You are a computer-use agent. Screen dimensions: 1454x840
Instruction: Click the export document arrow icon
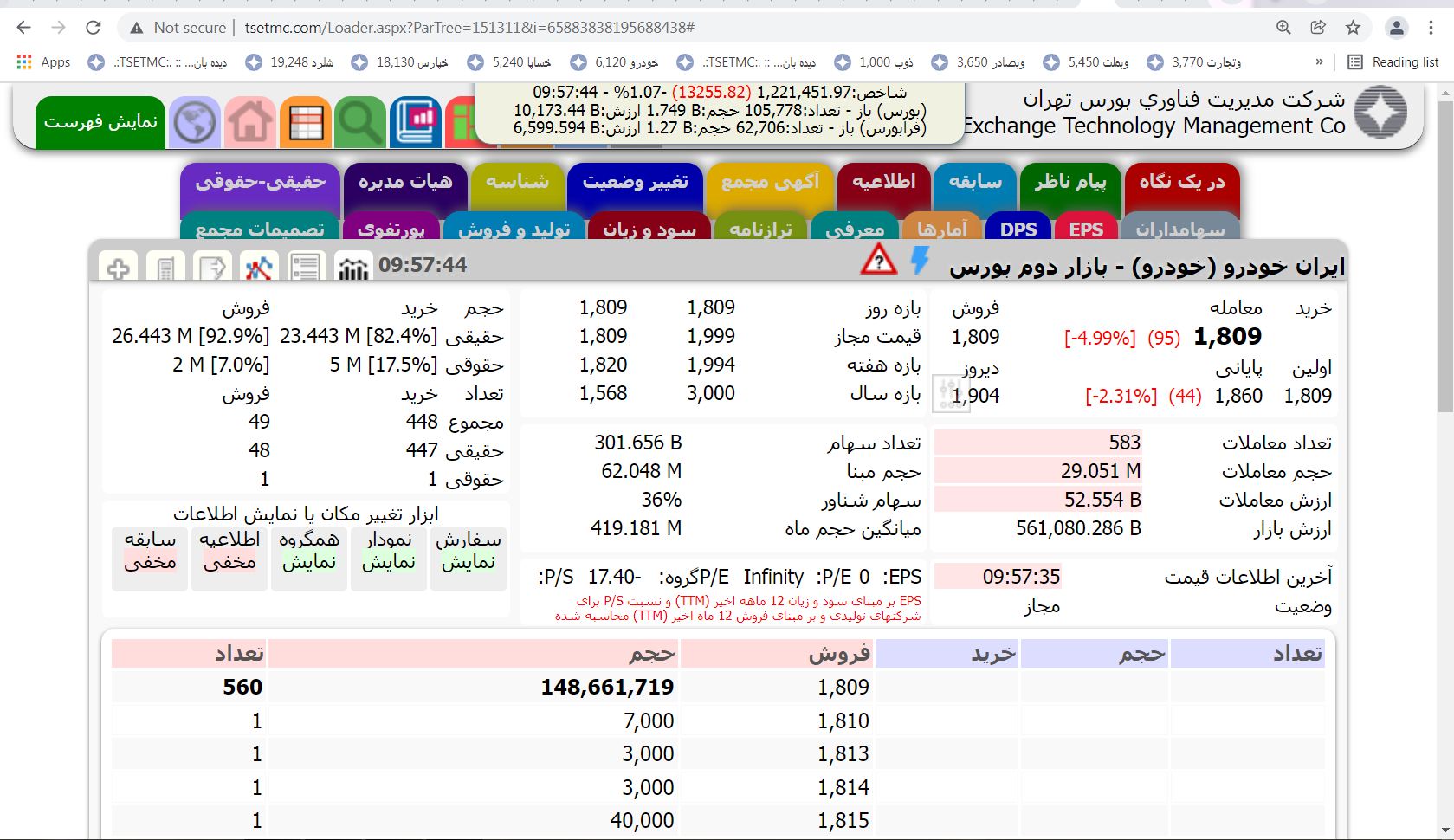point(212,267)
